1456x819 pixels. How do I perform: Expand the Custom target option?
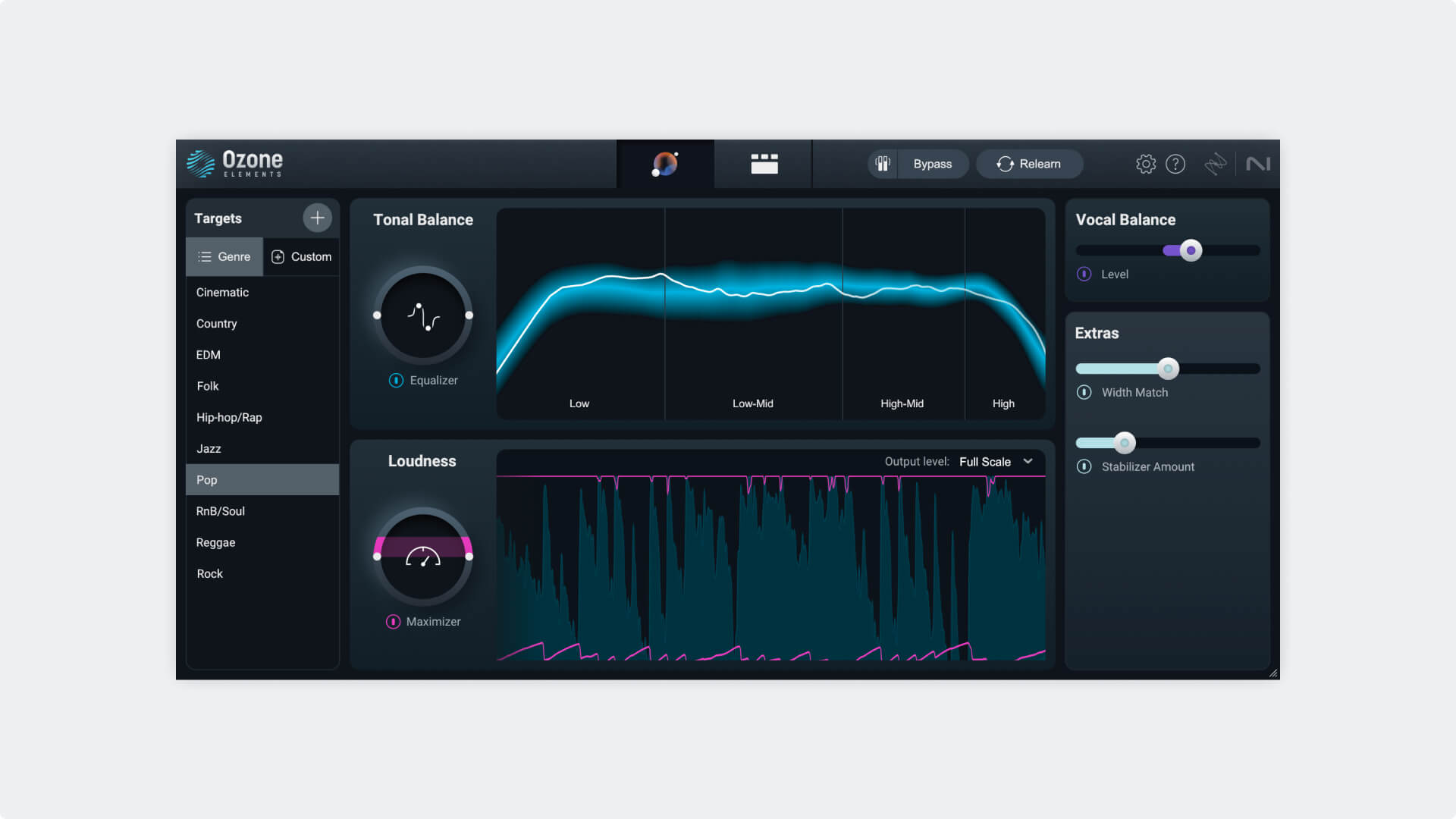click(x=300, y=256)
